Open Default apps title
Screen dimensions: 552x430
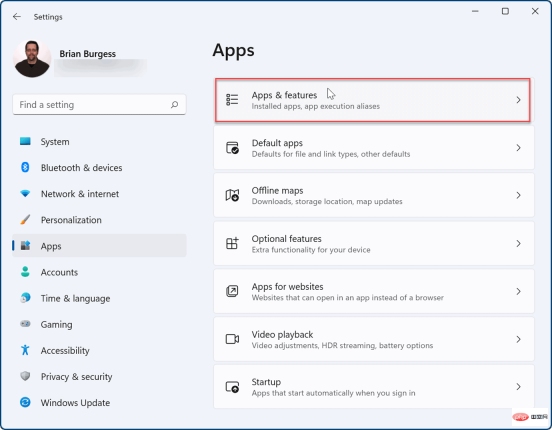[x=277, y=143]
